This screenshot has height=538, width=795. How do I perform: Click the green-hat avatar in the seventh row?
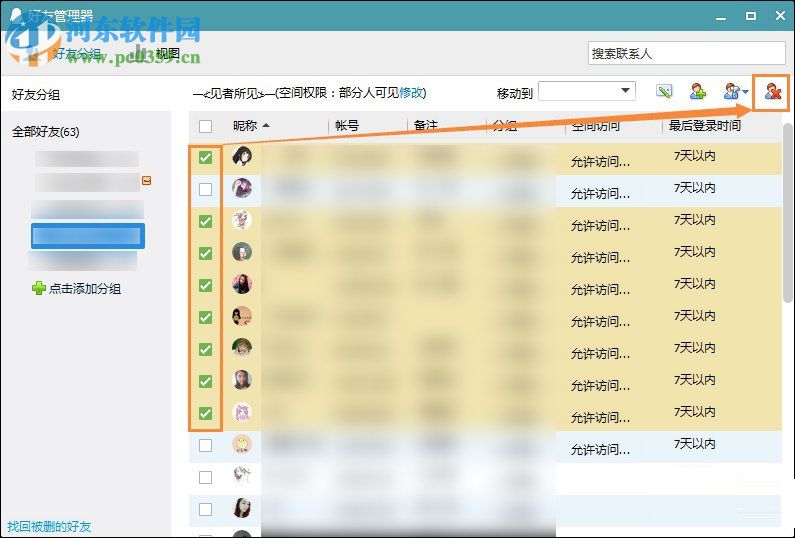pyautogui.click(x=242, y=348)
